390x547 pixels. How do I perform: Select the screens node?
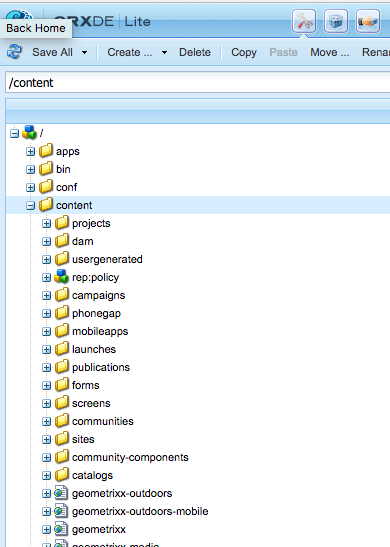coord(91,404)
